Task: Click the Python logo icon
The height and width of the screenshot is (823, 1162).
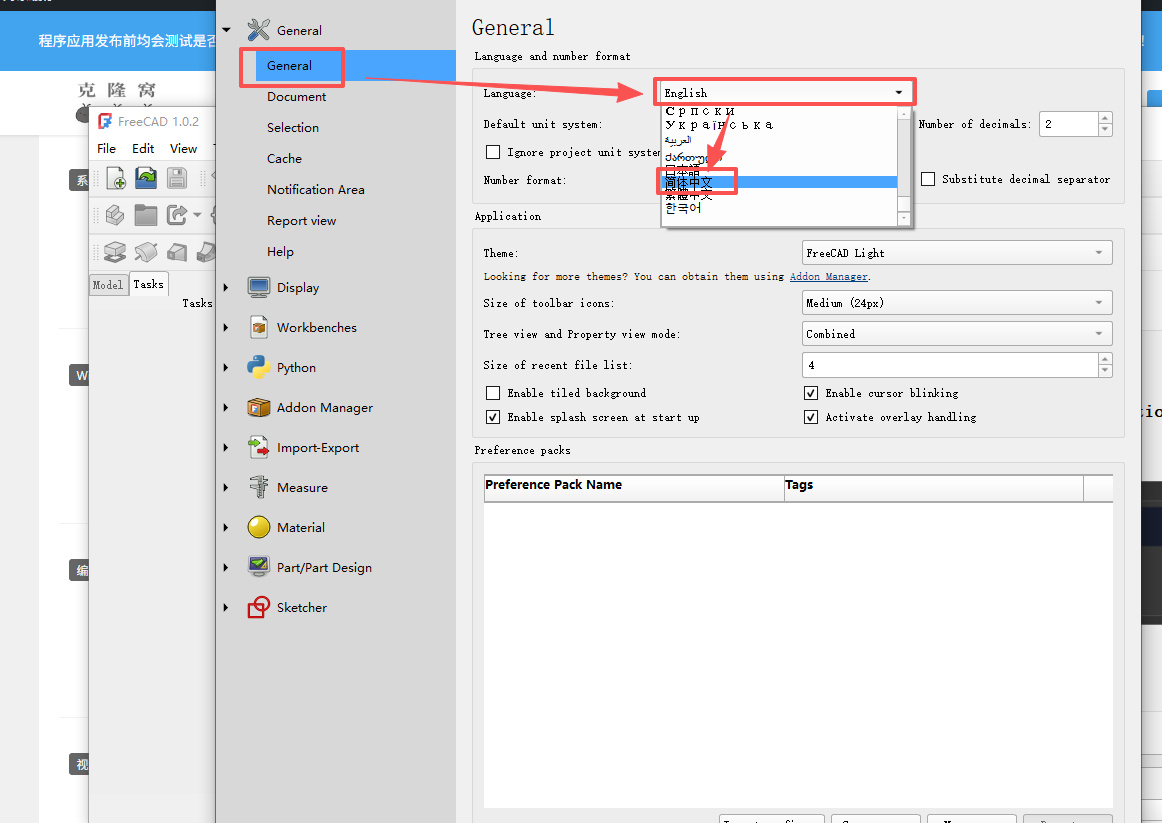Action: [259, 367]
